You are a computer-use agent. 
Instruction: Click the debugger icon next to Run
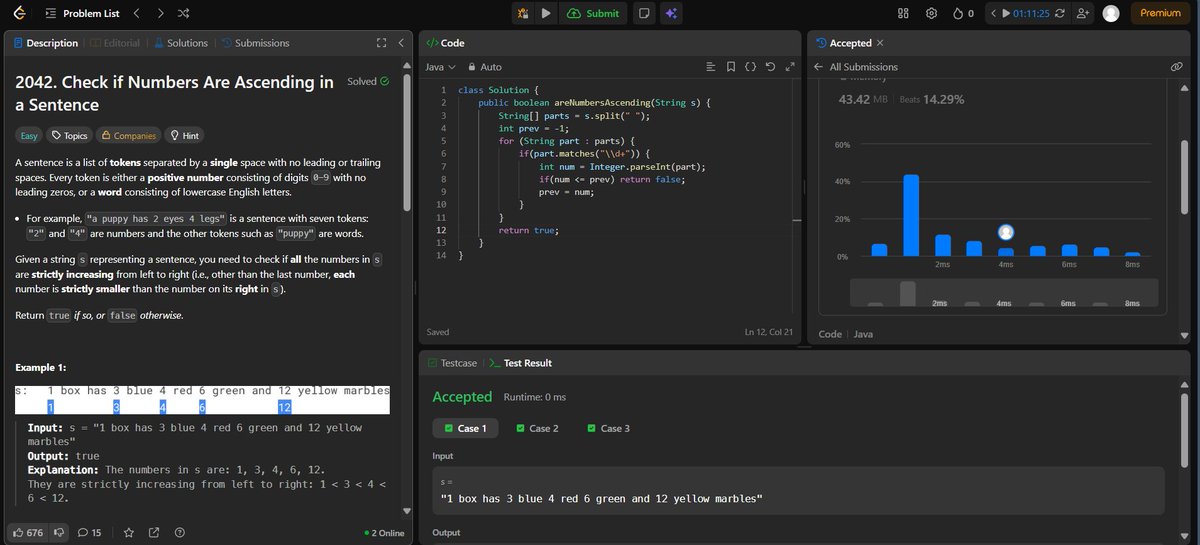click(x=523, y=13)
